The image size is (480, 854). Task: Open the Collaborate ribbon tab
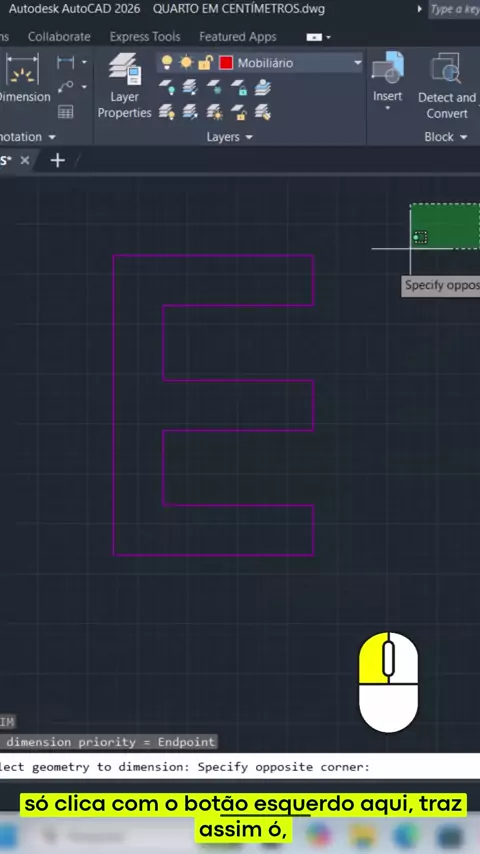(x=59, y=36)
